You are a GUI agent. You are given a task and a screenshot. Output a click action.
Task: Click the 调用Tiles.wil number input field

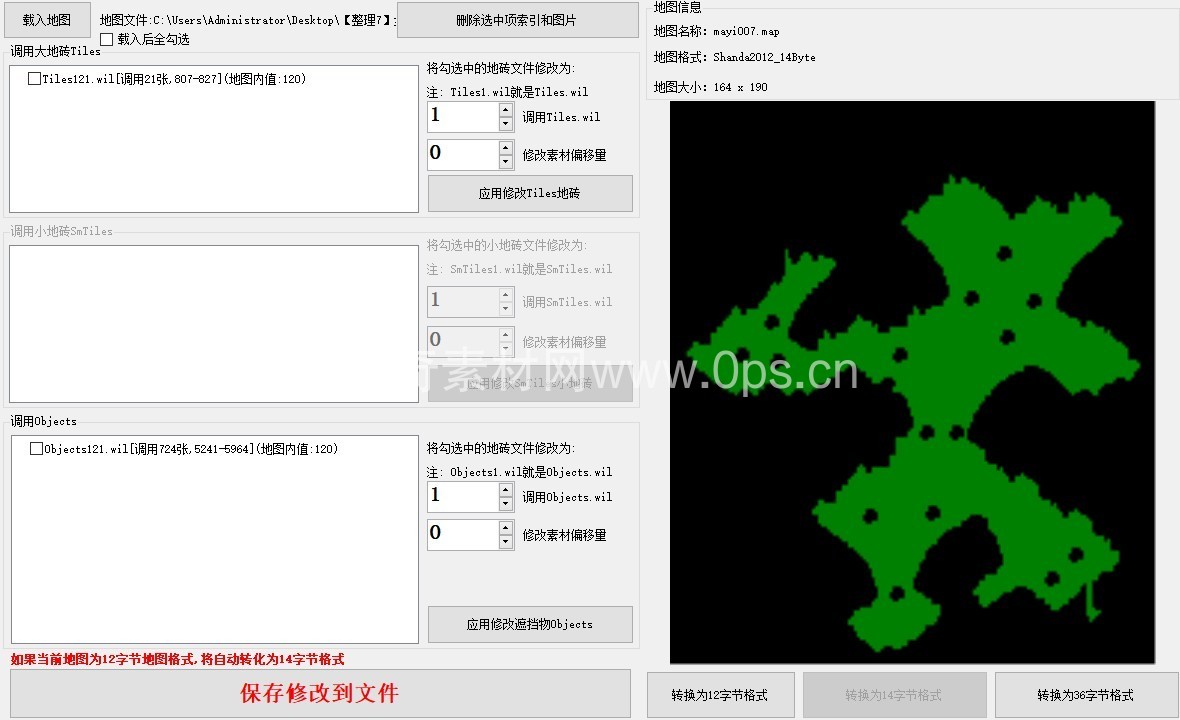462,116
